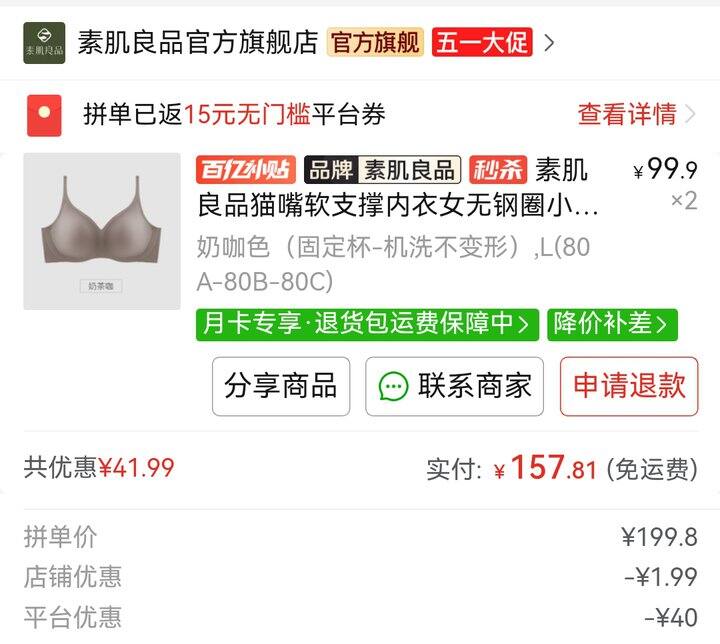Expand store page via chevron after 五一大促
The height and width of the screenshot is (644, 720).
point(549,43)
